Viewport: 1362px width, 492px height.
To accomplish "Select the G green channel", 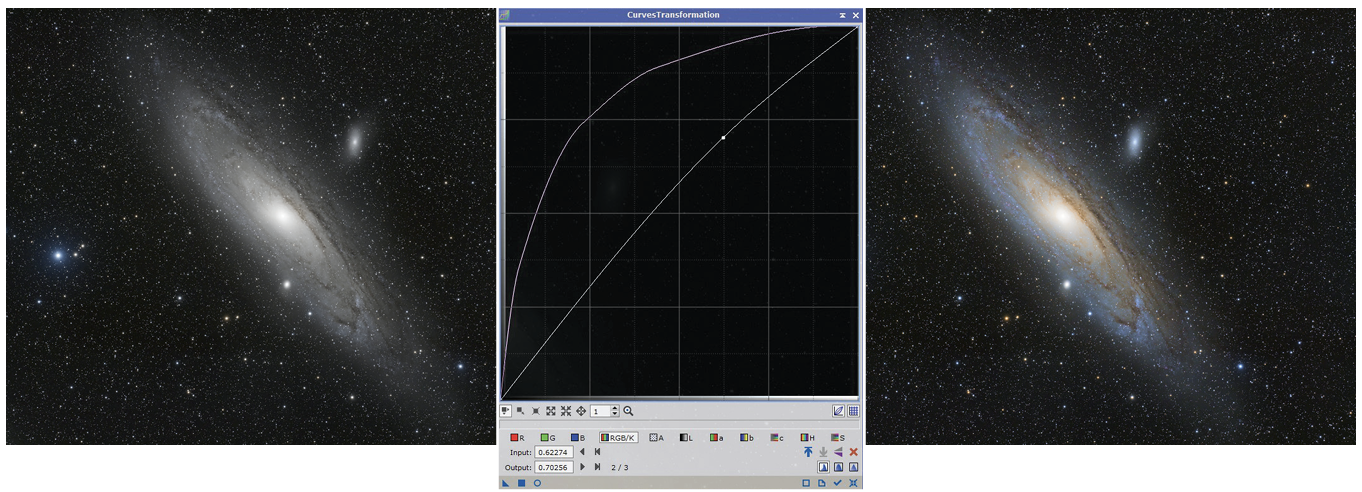I will point(548,438).
